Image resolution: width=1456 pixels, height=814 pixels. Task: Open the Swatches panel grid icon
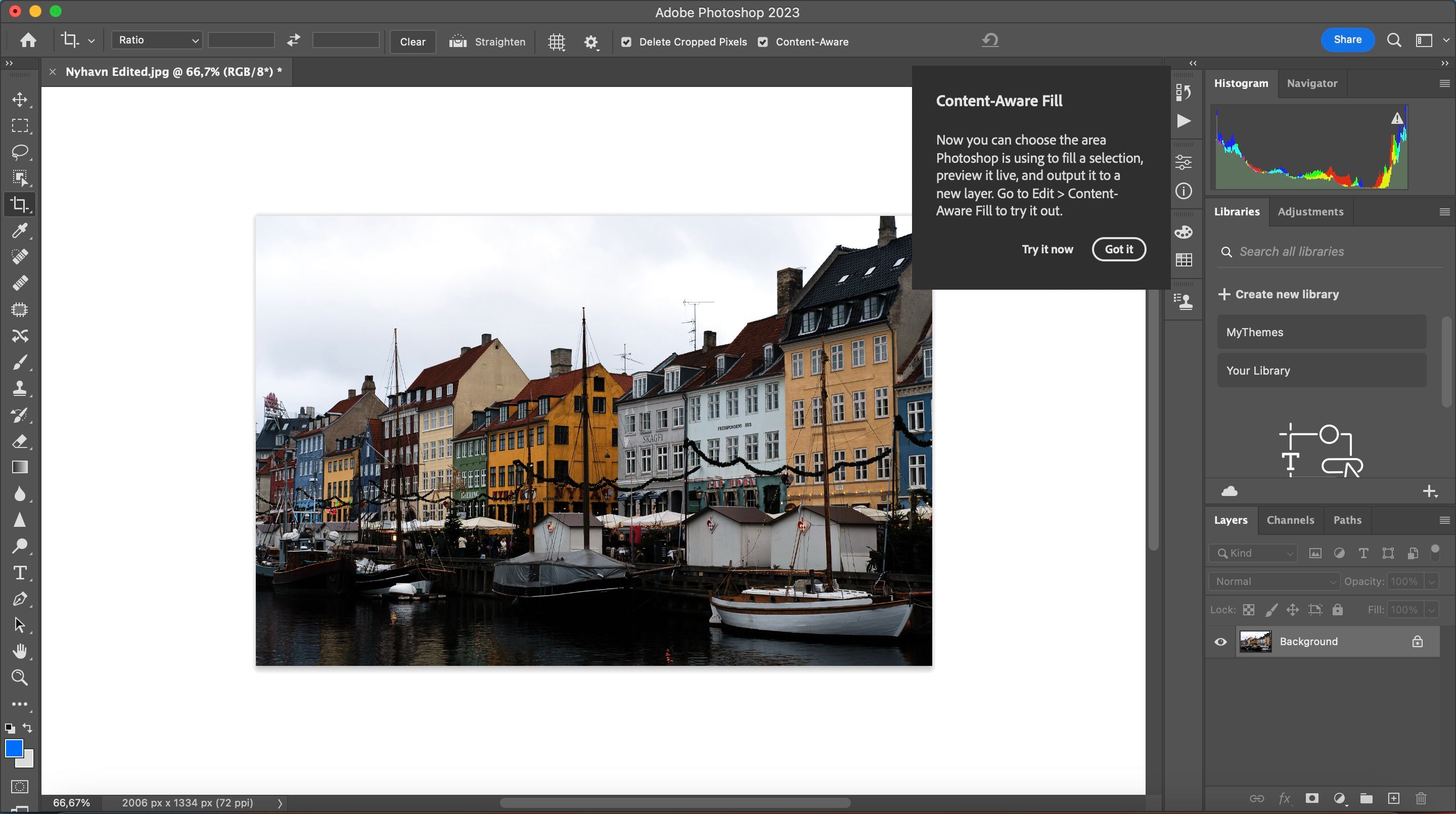[1183, 259]
